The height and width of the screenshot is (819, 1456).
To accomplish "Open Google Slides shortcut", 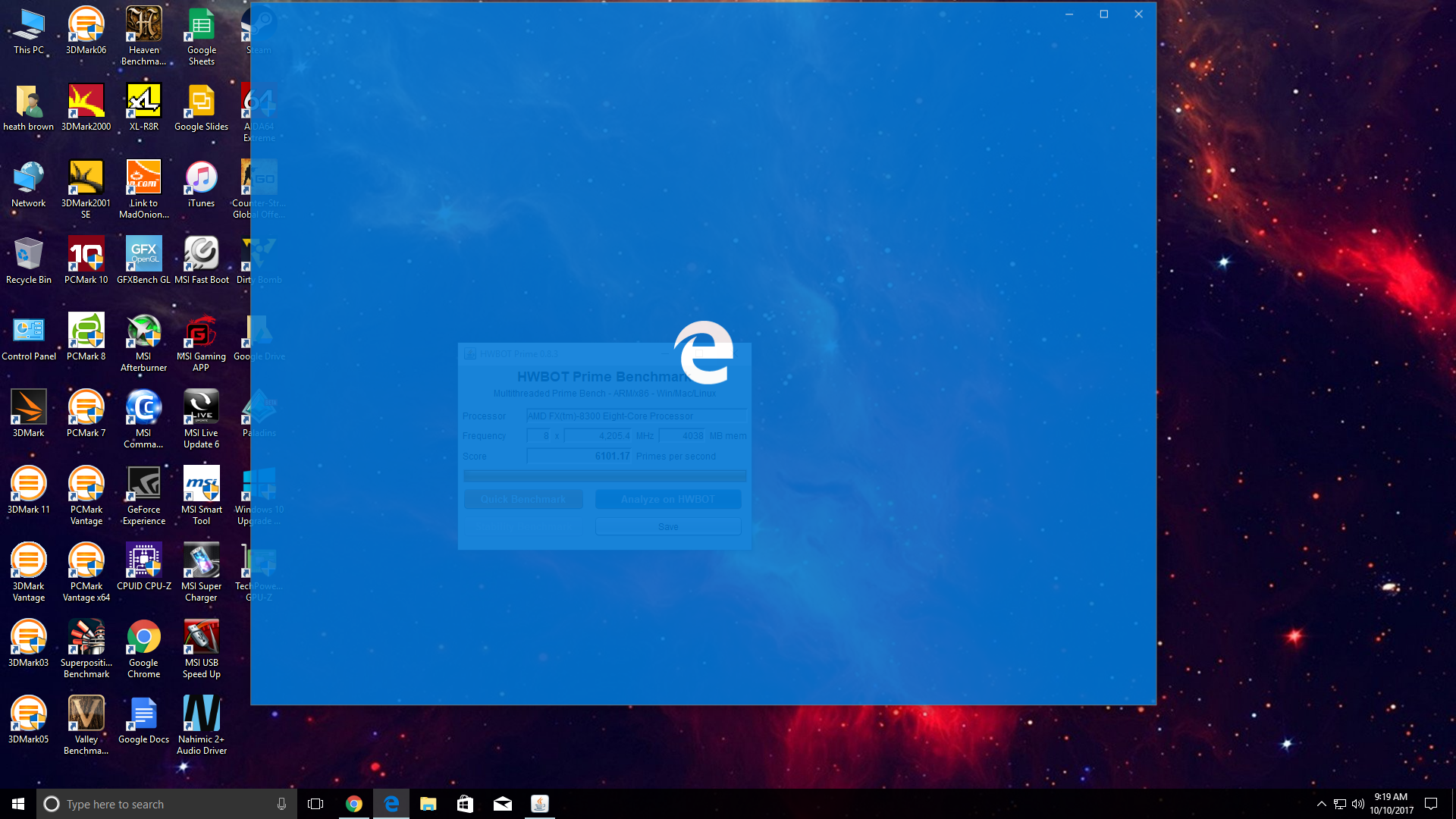I will [x=201, y=108].
